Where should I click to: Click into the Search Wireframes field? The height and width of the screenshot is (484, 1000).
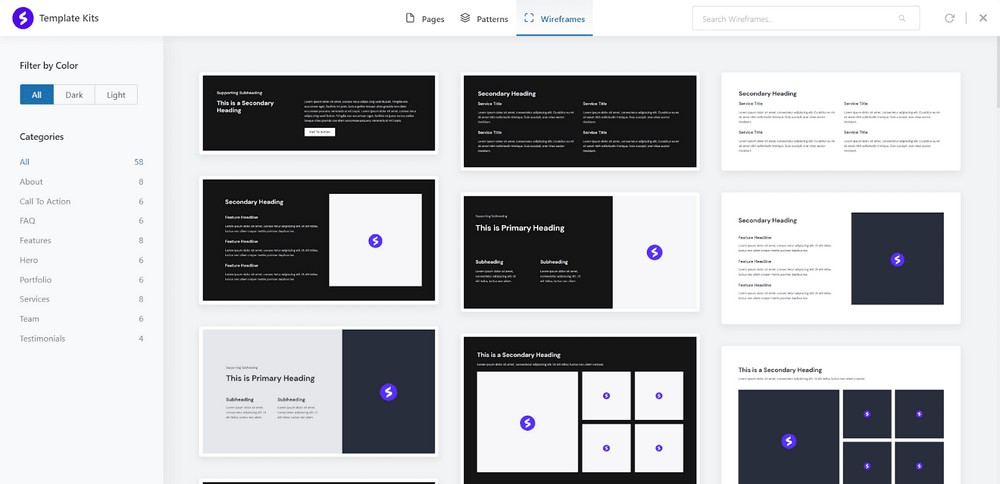tap(806, 18)
